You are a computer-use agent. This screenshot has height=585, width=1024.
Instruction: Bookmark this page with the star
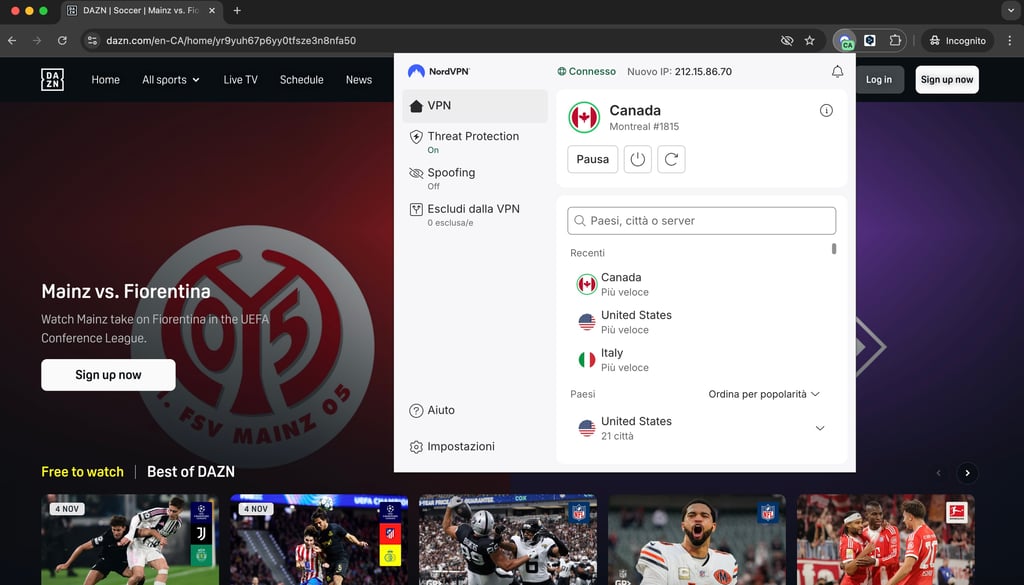tap(810, 40)
